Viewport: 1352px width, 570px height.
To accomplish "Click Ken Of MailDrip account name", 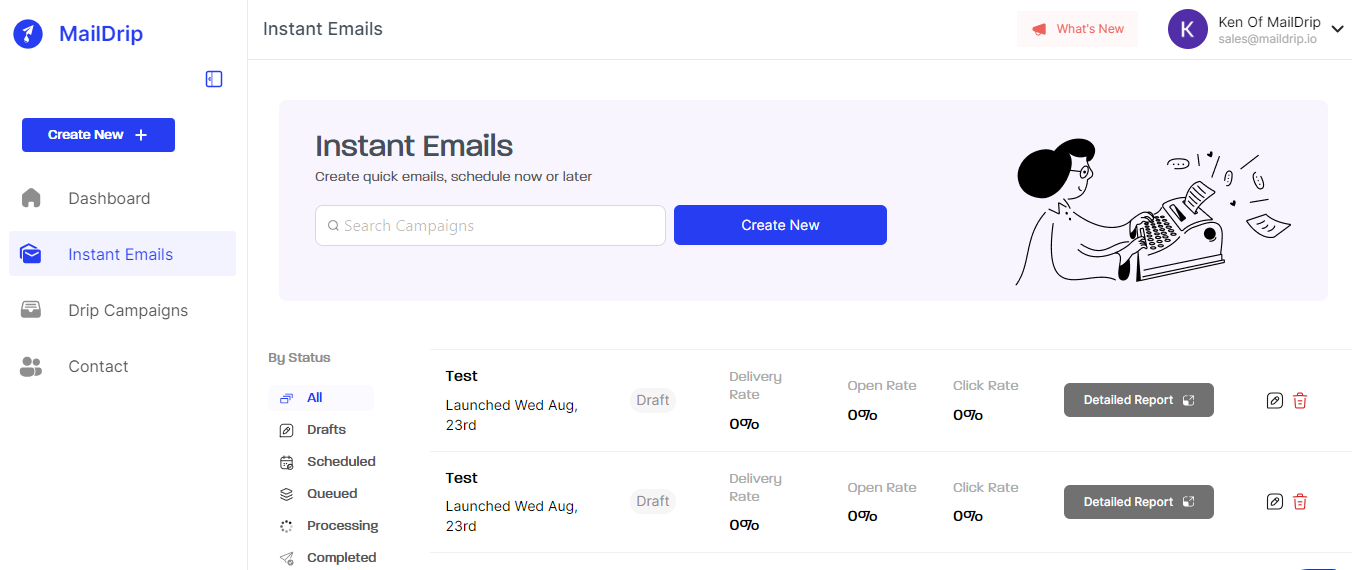I will [x=1269, y=22].
